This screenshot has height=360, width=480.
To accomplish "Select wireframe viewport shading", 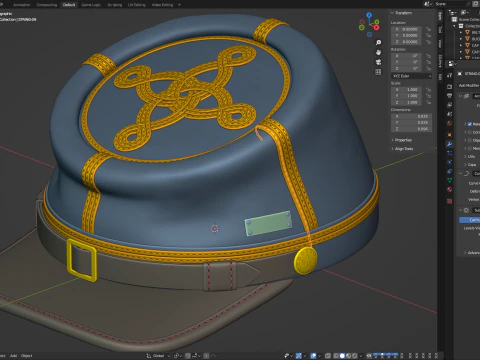I will pyautogui.click(x=336, y=356).
